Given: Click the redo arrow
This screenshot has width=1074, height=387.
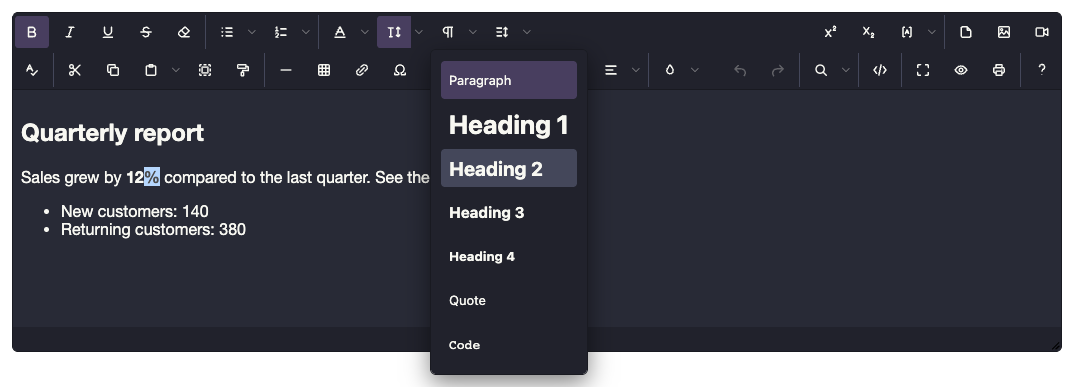Looking at the screenshot, I should click(x=777, y=70).
